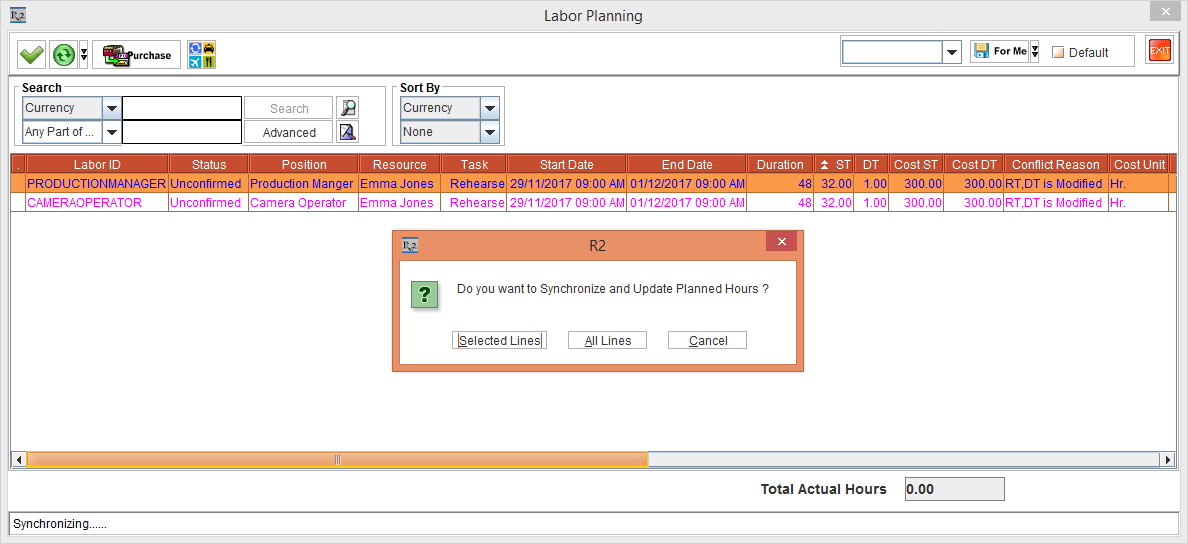Screen dimensions: 1188x544
Task: Click the Total Actual Hours field
Action: coord(955,489)
